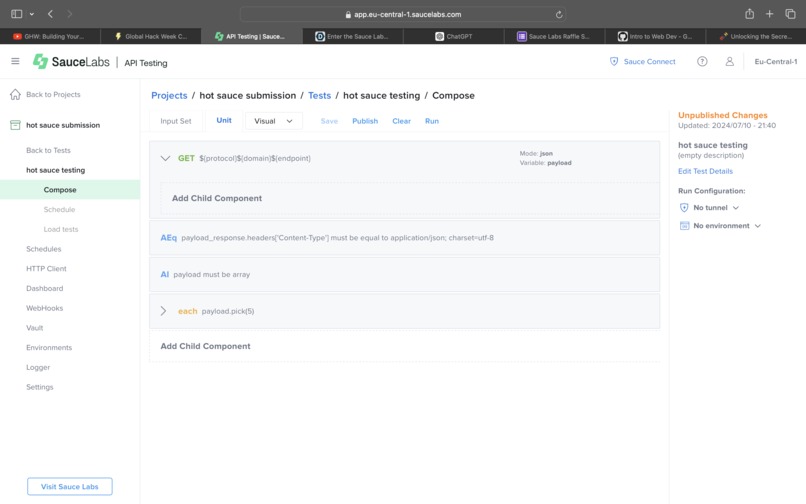Viewport: 806px width, 504px height.
Task: Click the home icon beside Back to Projects
Action: [15, 94]
